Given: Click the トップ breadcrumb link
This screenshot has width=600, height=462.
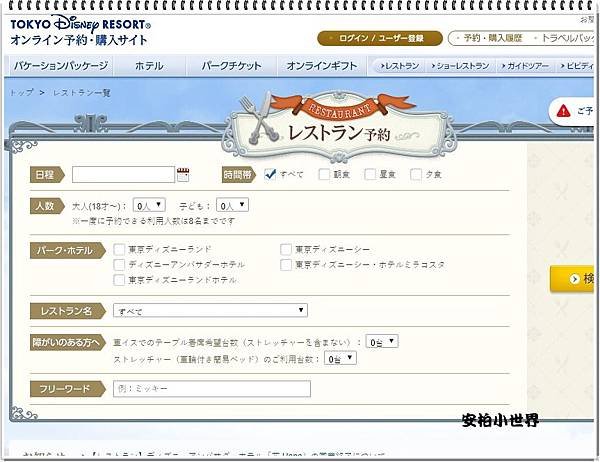Looking at the screenshot, I should click(22, 93).
